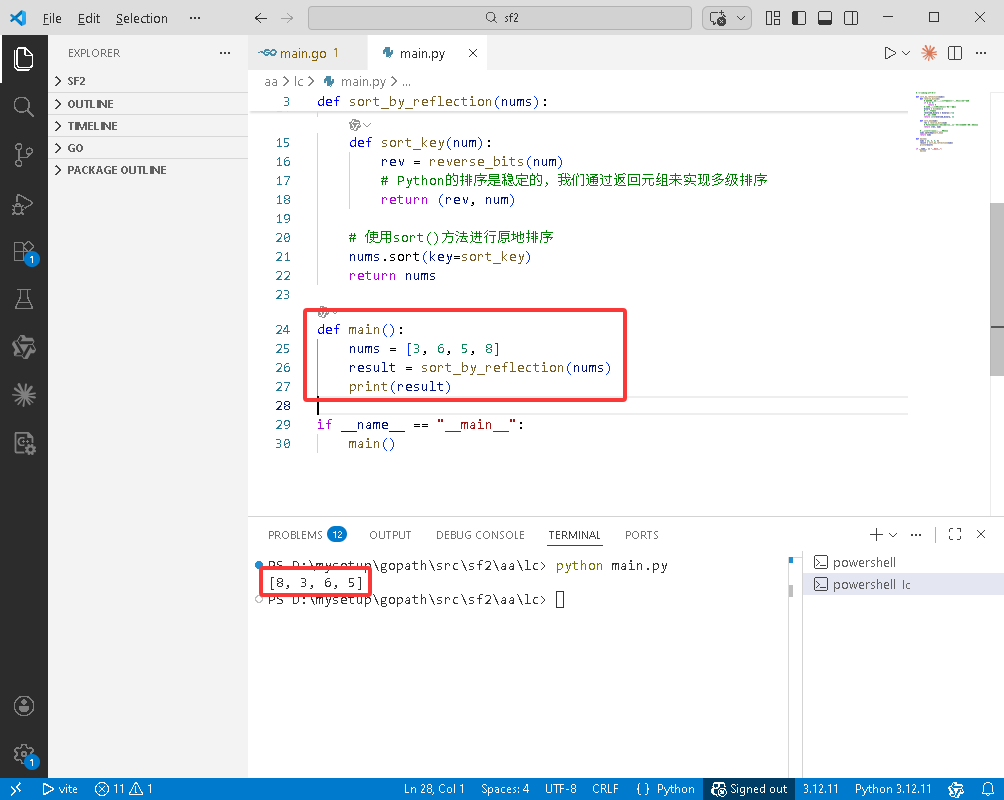
Task: Open the Extensions view
Action: (24, 252)
